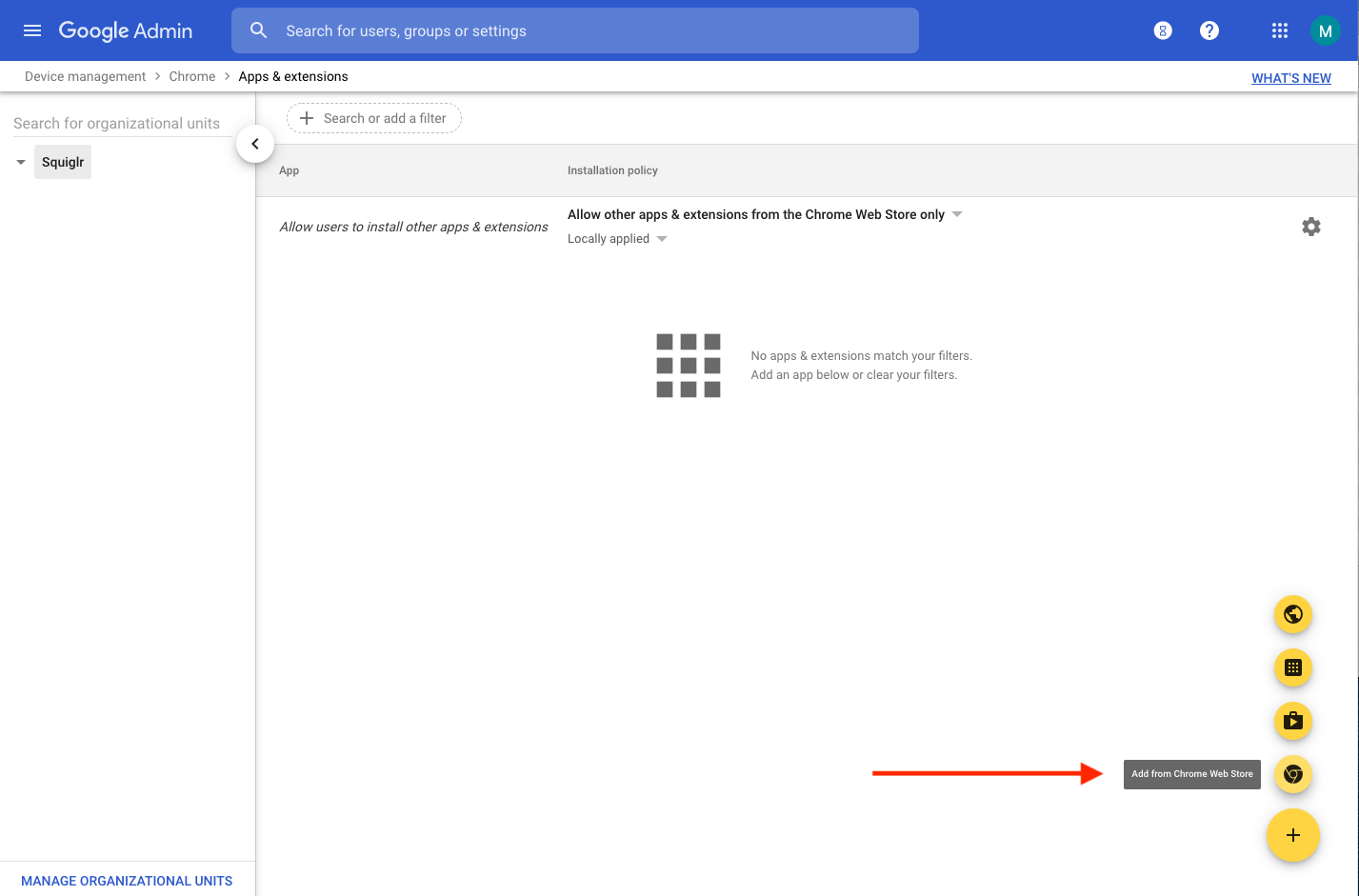This screenshot has width=1359, height=896.
Task: Open the Locally applied dropdown
Action: pos(617,239)
